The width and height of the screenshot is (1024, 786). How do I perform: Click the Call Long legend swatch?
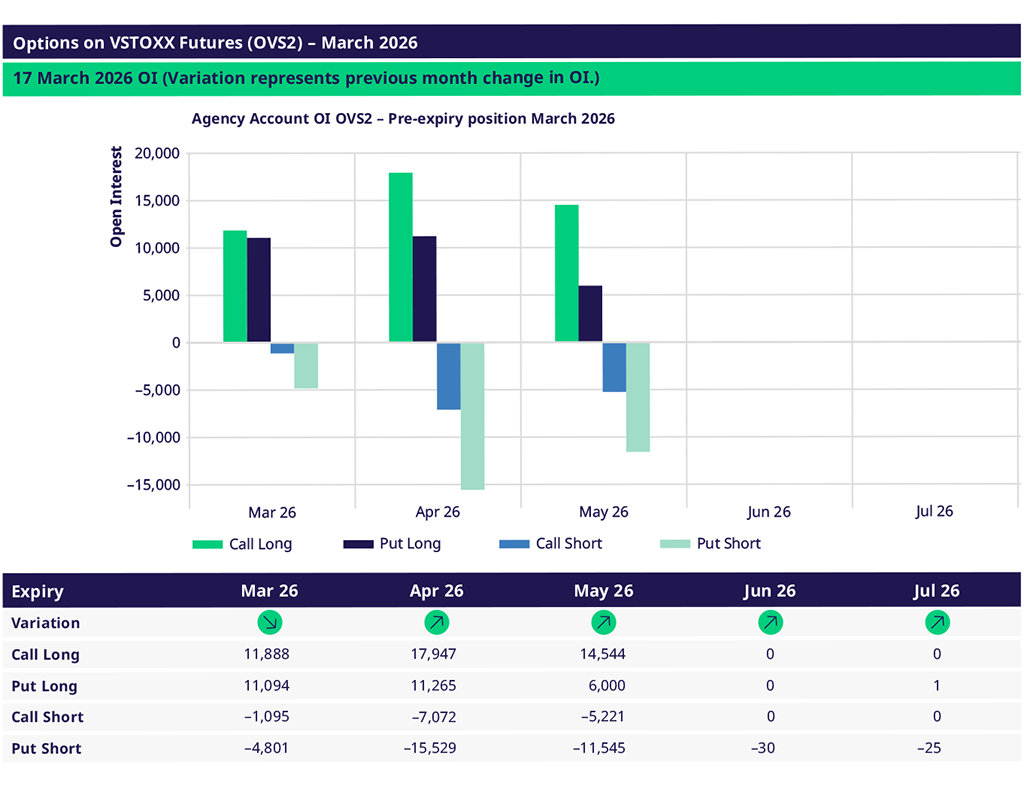pos(206,544)
